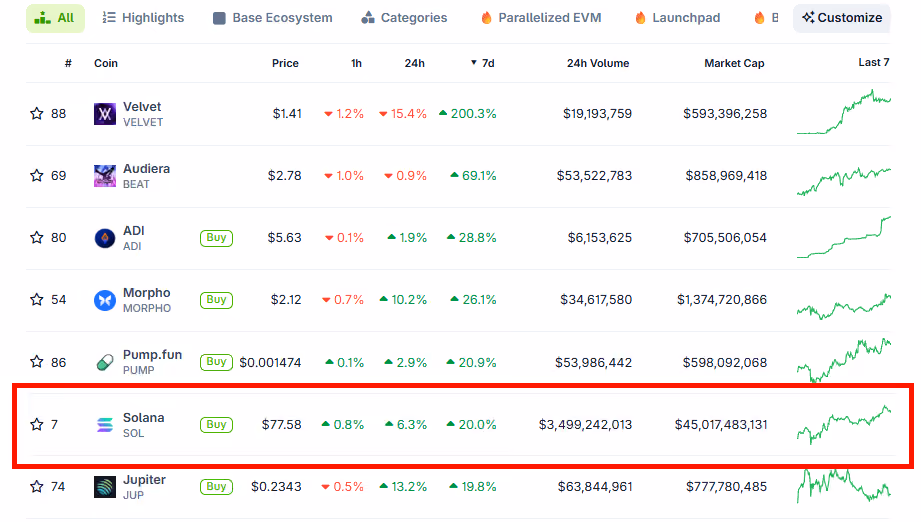Open Solana coin name link

pos(143,417)
